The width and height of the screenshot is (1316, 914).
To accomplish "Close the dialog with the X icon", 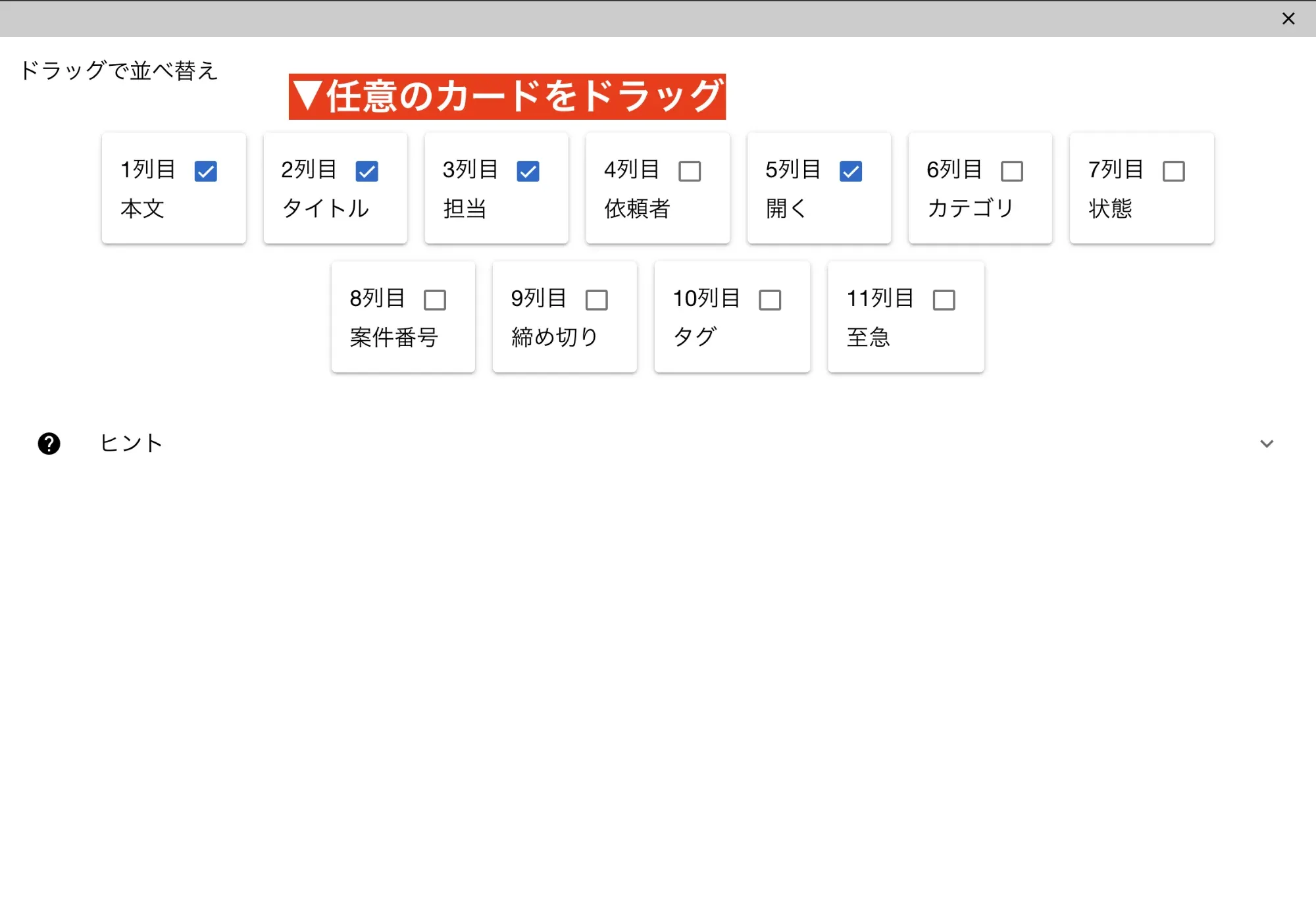I will pyautogui.click(x=1288, y=18).
